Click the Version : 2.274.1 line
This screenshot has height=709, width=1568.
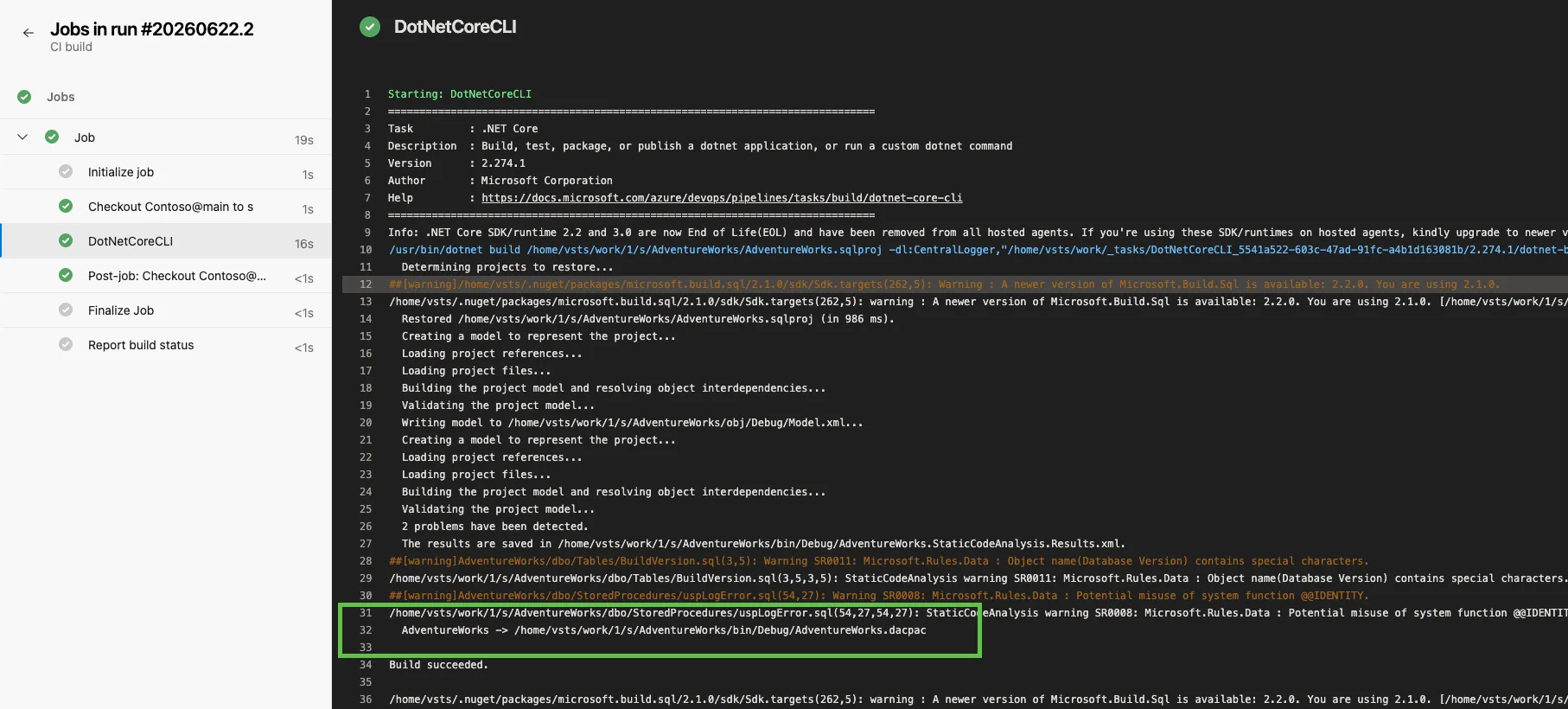pyautogui.click(x=456, y=163)
